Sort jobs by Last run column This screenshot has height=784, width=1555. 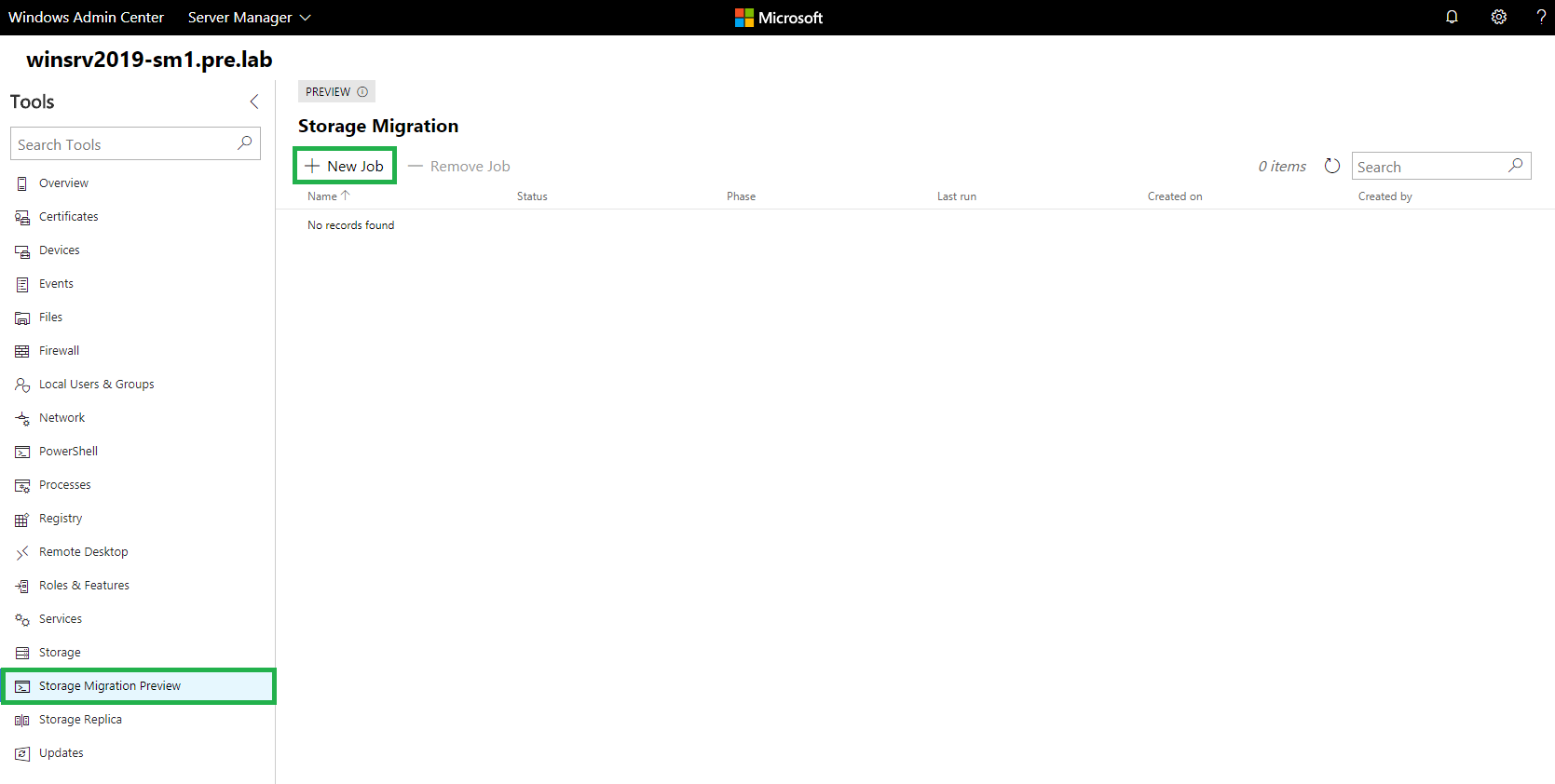tap(957, 196)
